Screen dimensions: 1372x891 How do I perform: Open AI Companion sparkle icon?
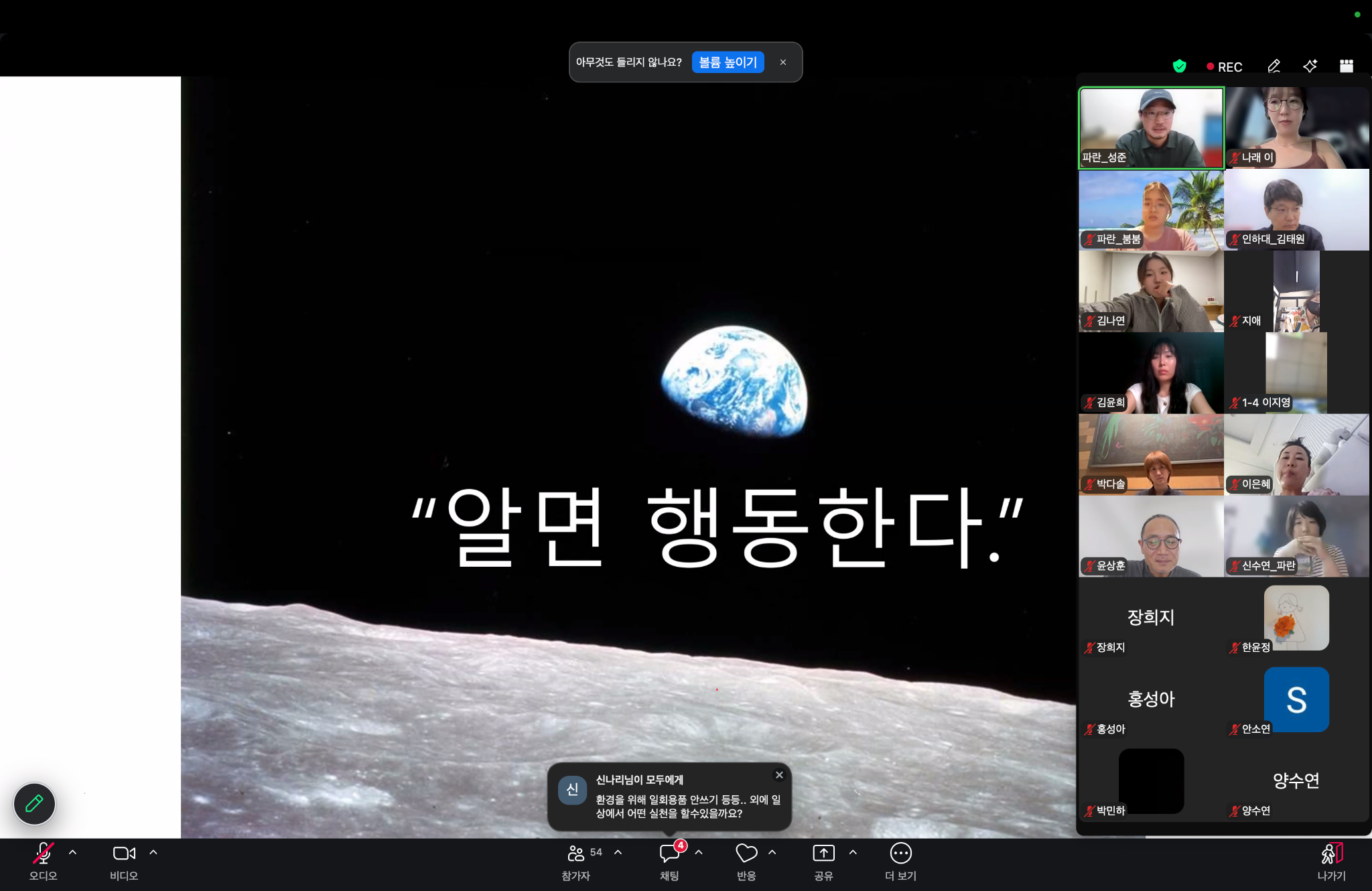[1310, 66]
